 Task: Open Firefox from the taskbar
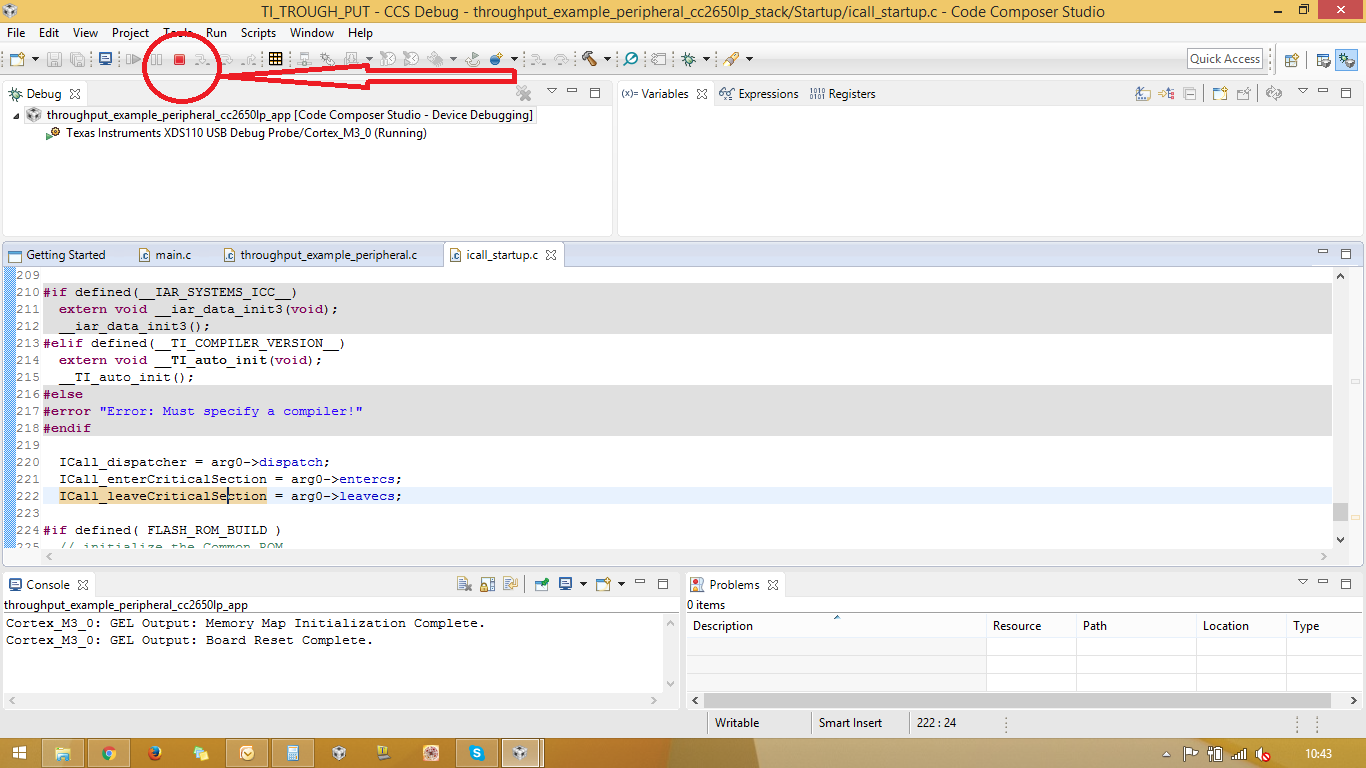154,753
